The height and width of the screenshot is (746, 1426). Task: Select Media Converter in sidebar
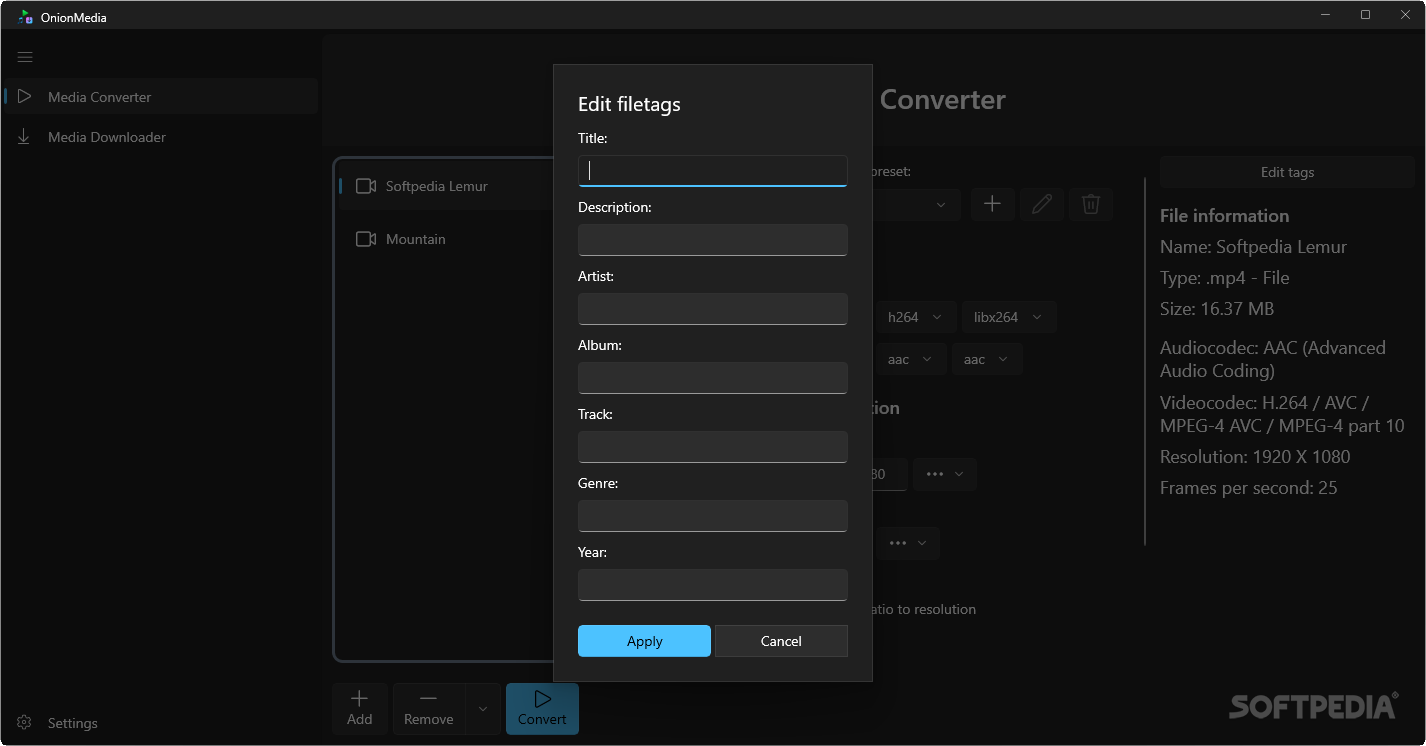(x=160, y=97)
